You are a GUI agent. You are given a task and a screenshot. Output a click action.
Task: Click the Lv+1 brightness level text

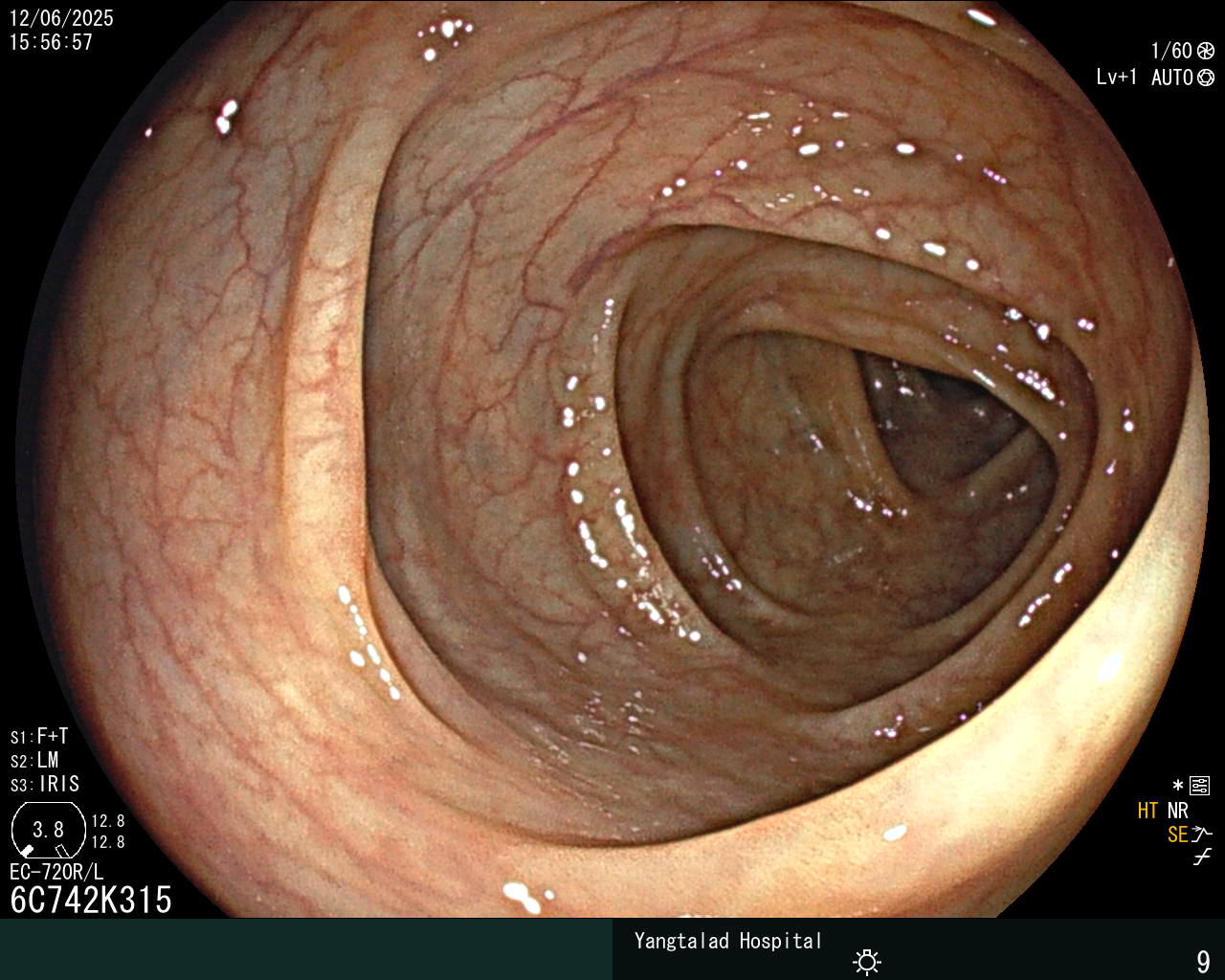click(x=1117, y=78)
